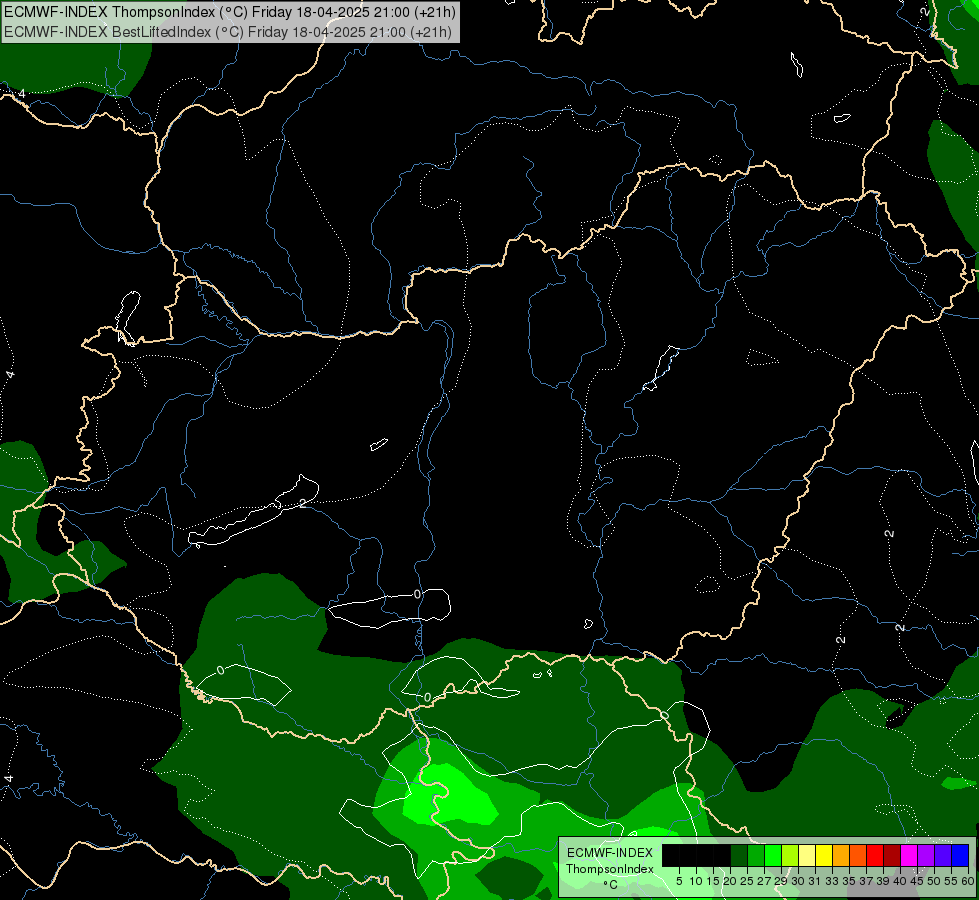Image resolution: width=979 pixels, height=900 pixels.
Task: Click the blue 55-60 legend swatch
Action: pos(960,855)
